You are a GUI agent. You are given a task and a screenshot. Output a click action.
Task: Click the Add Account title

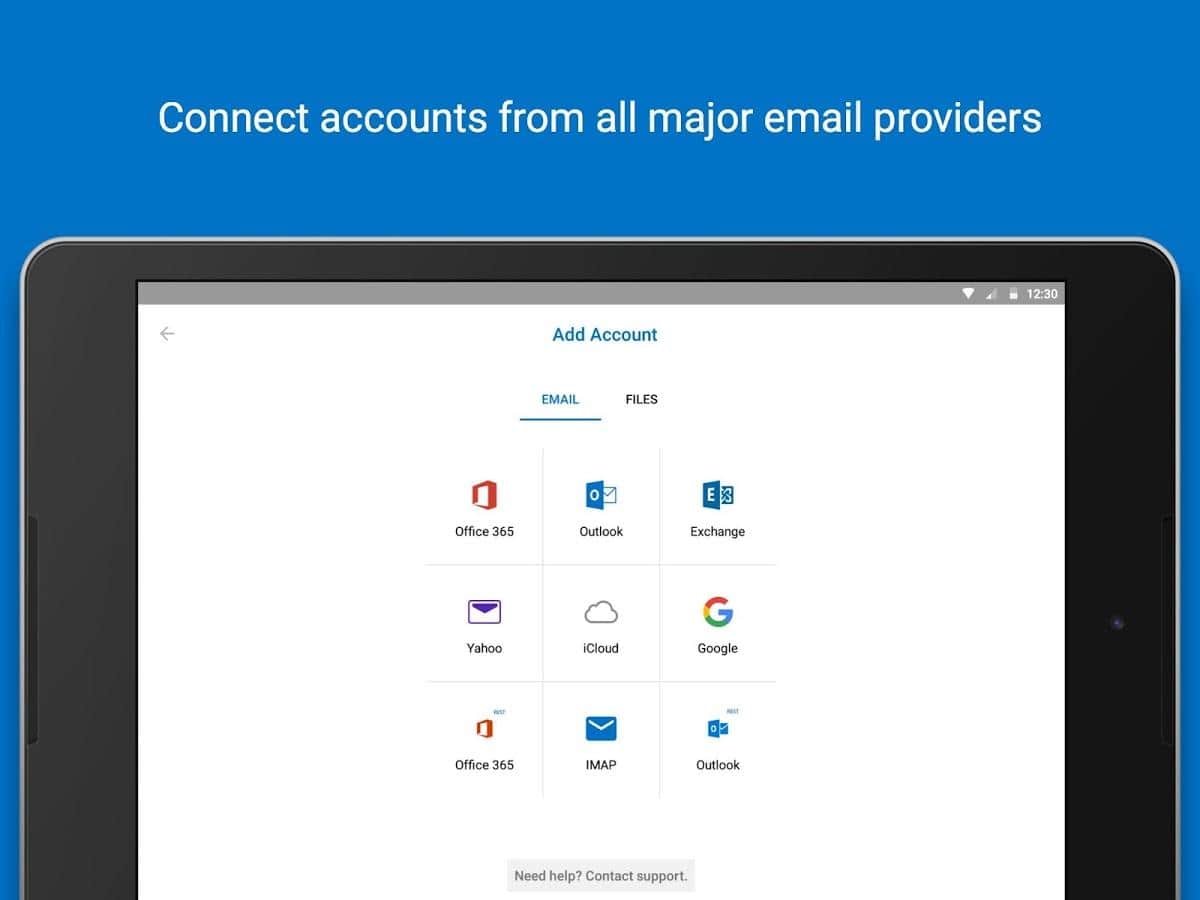(605, 335)
